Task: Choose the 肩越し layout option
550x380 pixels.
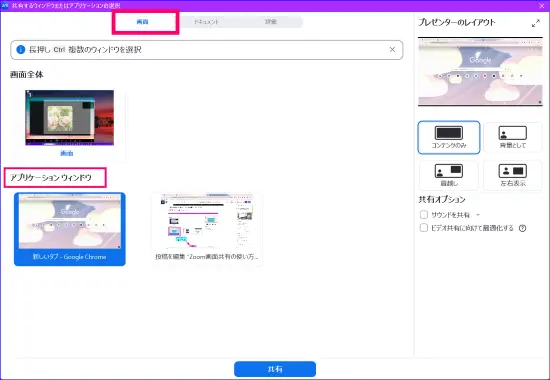Action: point(449,175)
